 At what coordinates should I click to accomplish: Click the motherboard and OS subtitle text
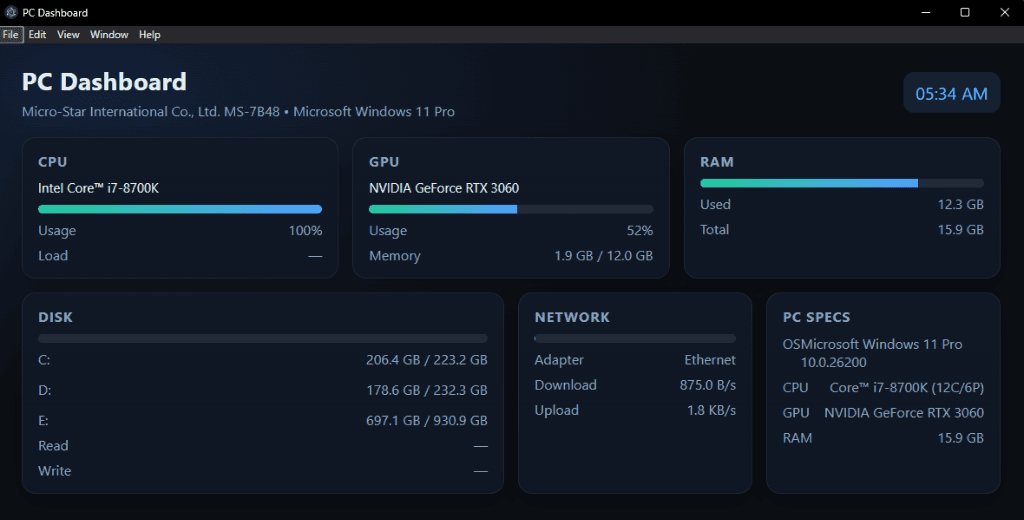tap(238, 112)
